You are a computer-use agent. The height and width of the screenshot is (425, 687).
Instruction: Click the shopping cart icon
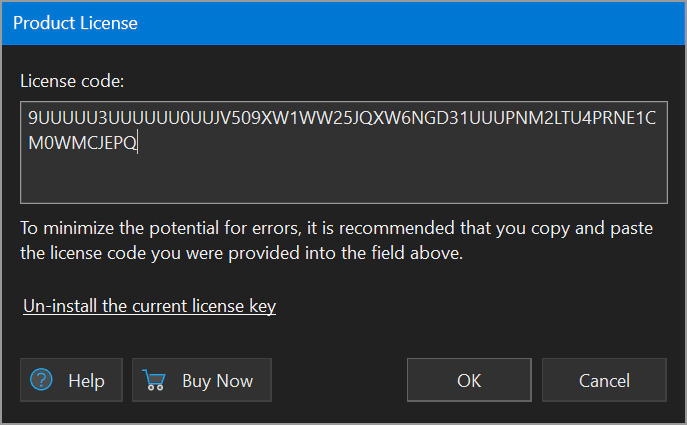click(154, 380)
